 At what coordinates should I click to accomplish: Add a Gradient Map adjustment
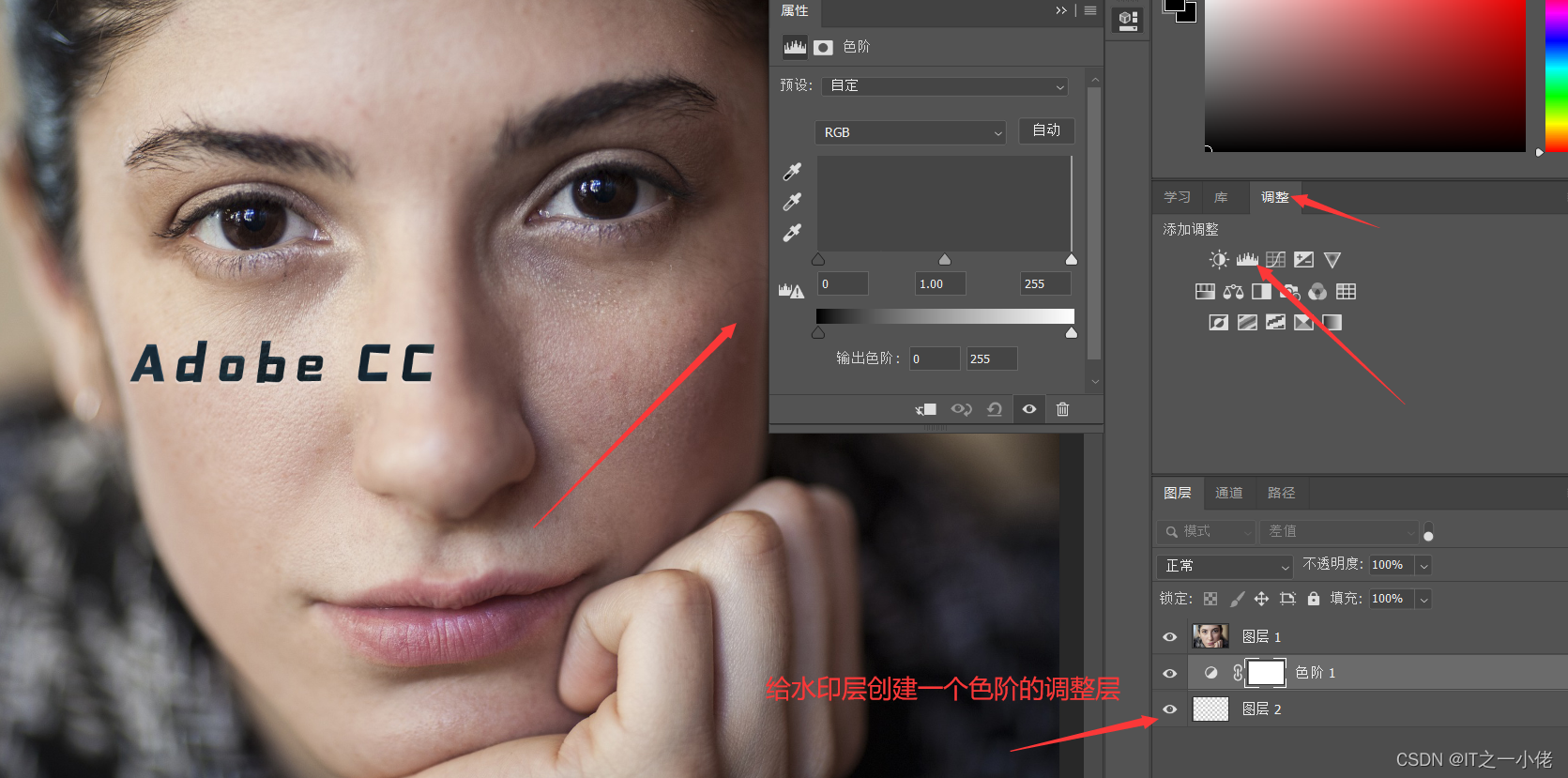coord(1332,323)
